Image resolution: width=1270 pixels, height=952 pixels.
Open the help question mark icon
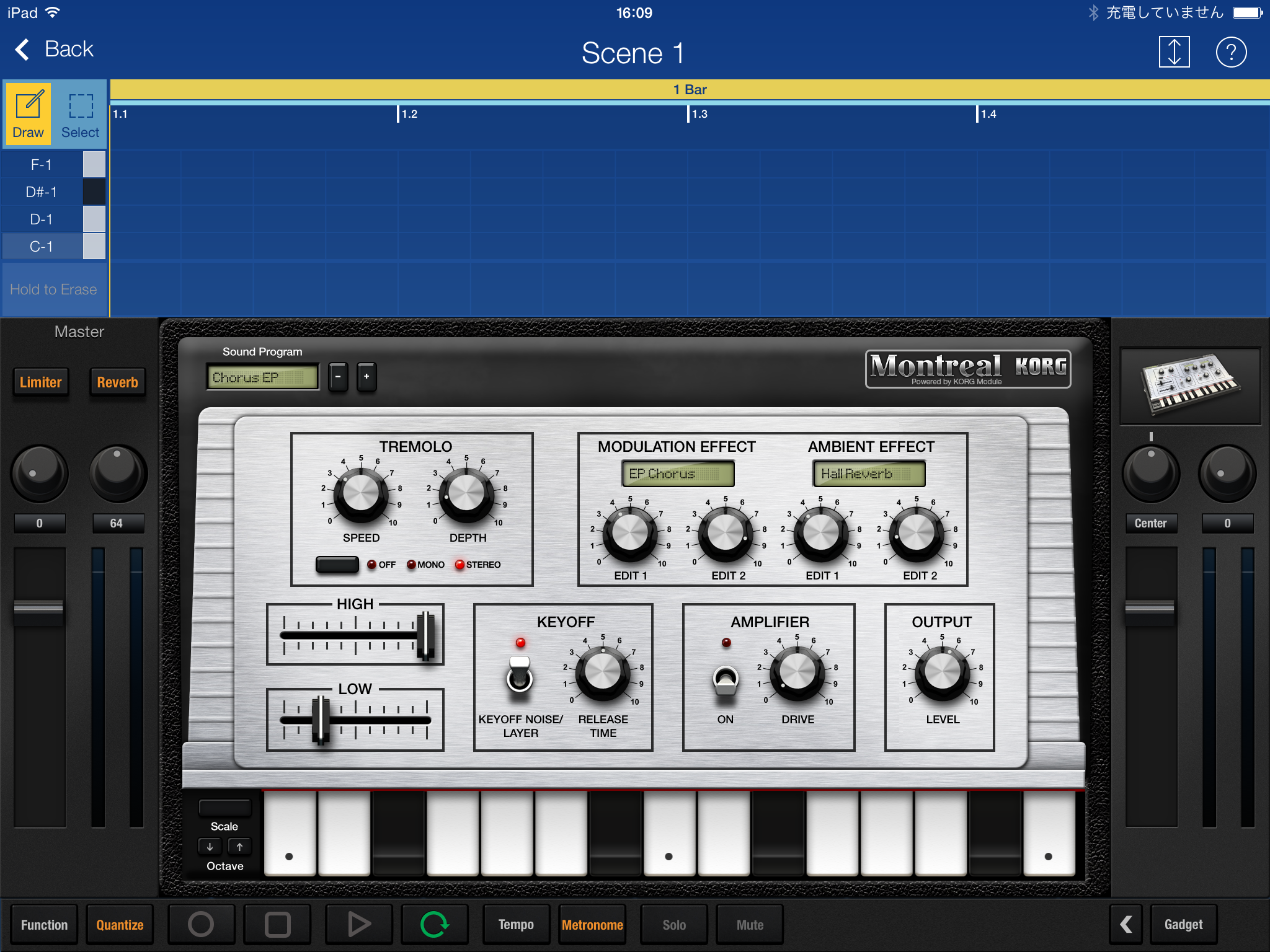coord(1231,52)
